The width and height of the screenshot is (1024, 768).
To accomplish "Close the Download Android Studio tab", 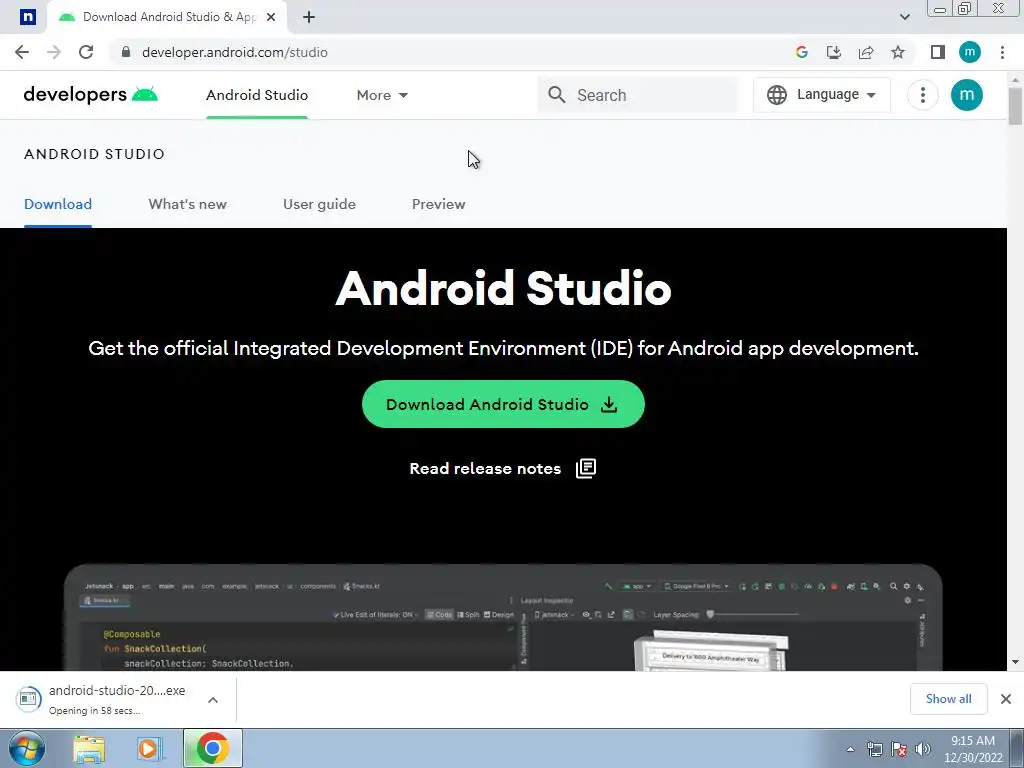I will 271,17.
